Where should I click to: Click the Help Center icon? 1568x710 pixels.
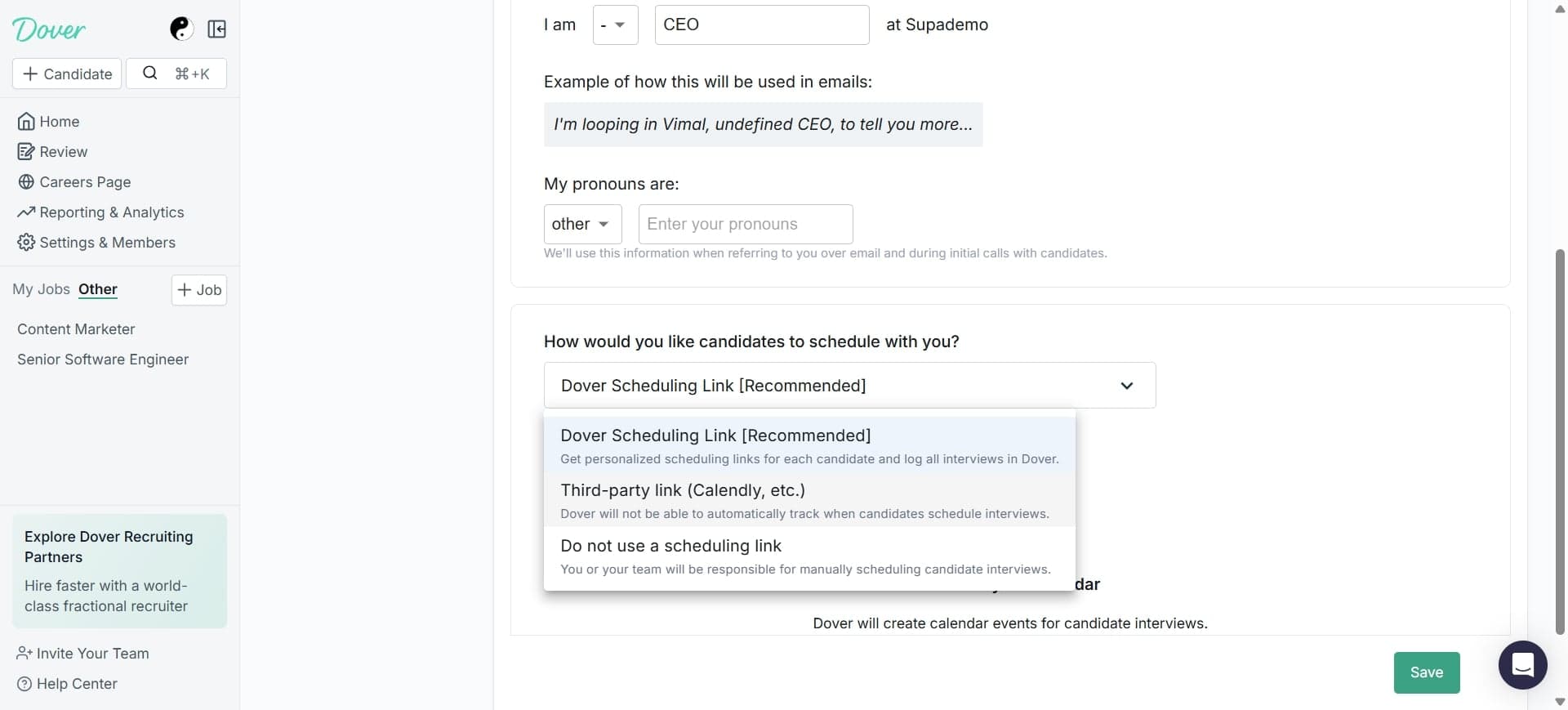(x=24, y=684)
